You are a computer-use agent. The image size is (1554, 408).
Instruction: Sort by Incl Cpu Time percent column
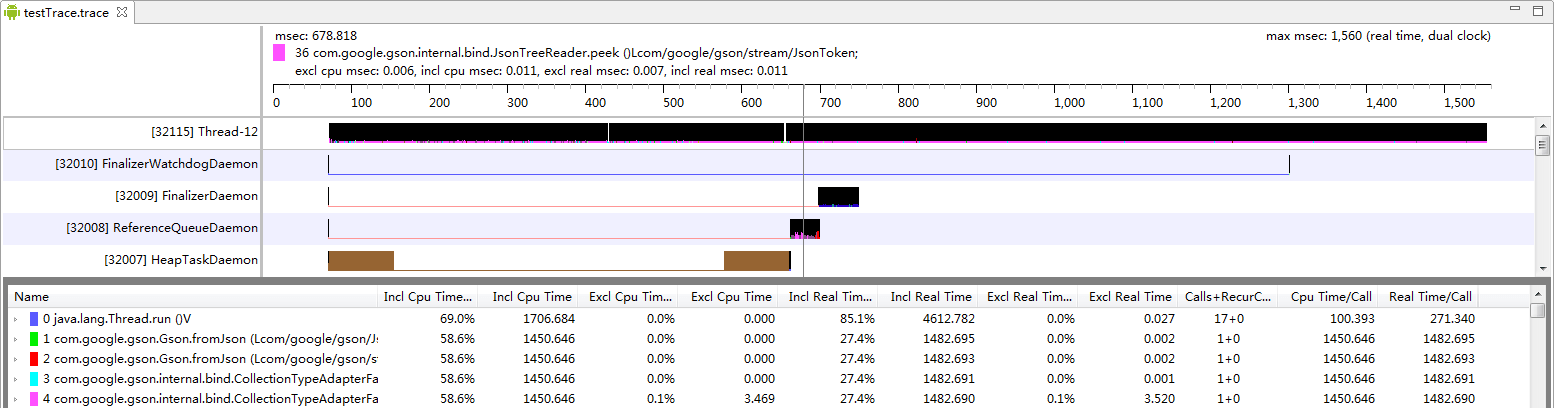pyautogui.click(x=428, y=297)
